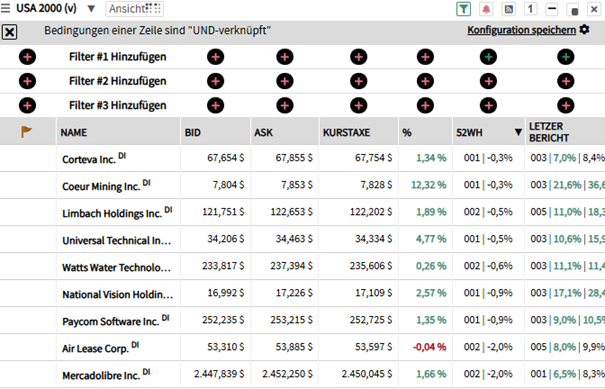Add an ASK condition in Filter #1 row
This screenshot has height=389, width=605.
pyautogui.click(x=285, y=57)
